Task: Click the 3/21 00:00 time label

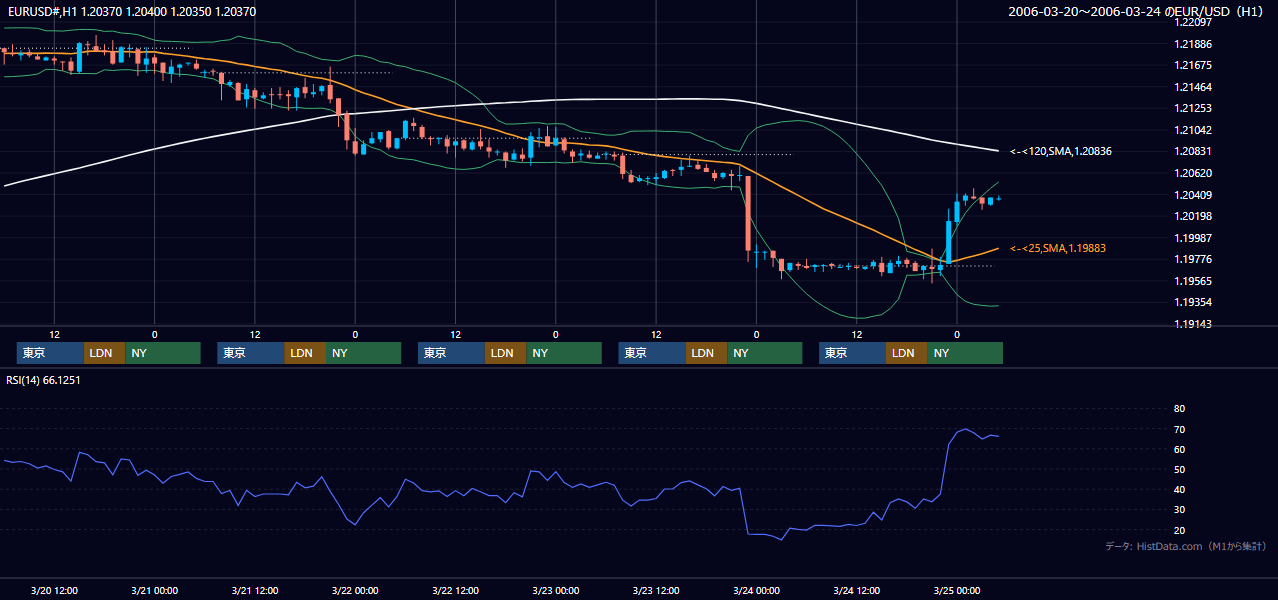Action: (x=154, y=590)
